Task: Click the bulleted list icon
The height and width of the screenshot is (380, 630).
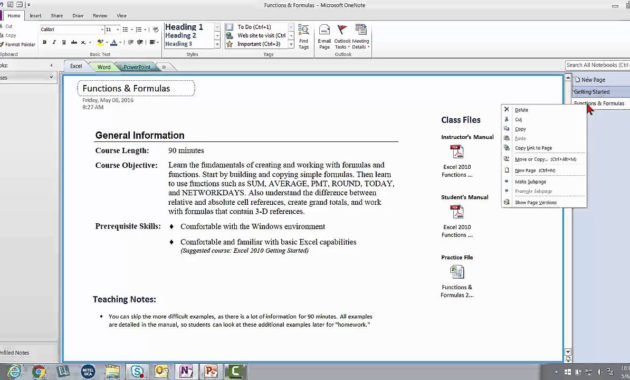Action: (125, 30)
